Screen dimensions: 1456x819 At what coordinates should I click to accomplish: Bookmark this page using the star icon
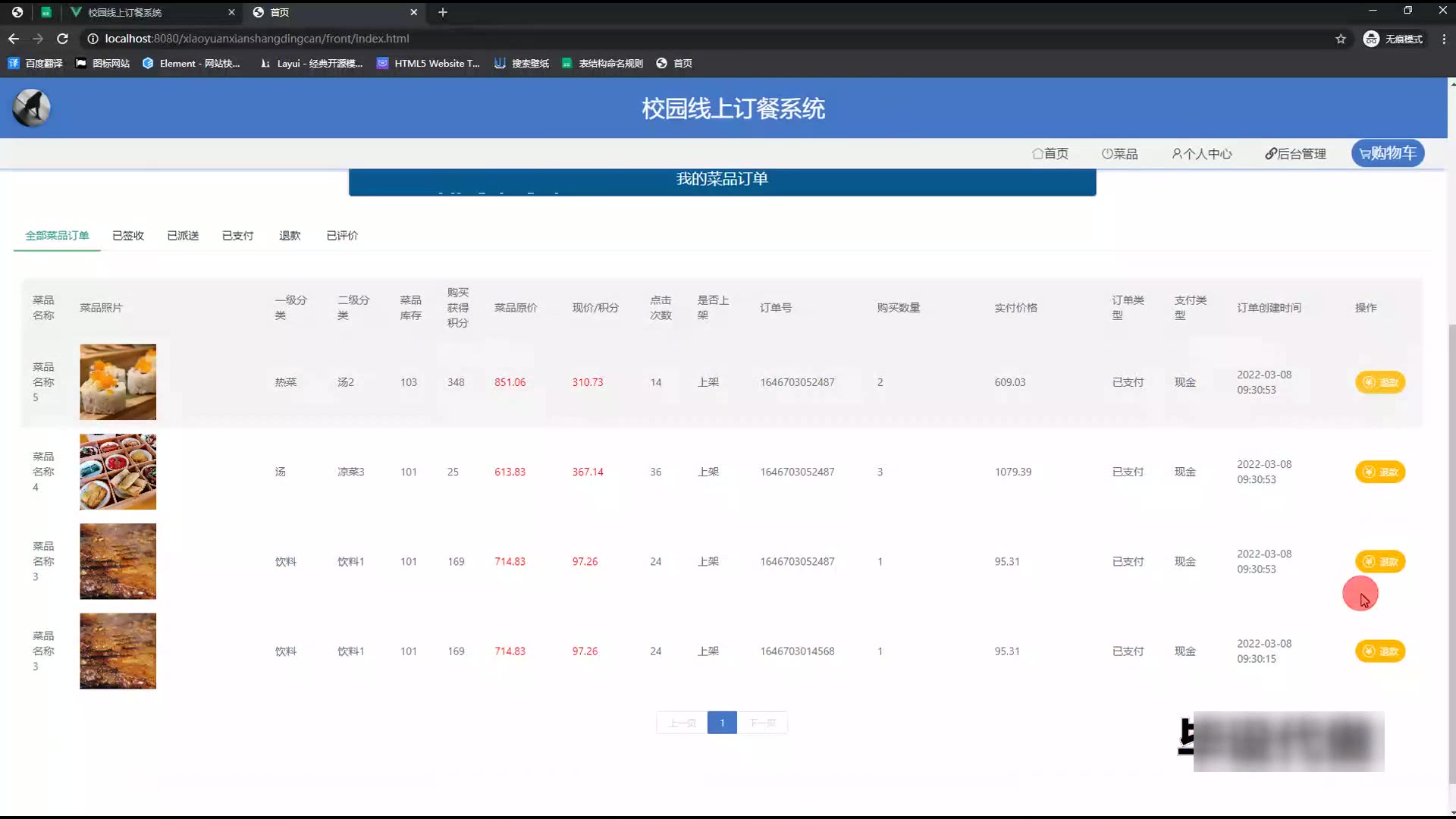point(1340,39)
